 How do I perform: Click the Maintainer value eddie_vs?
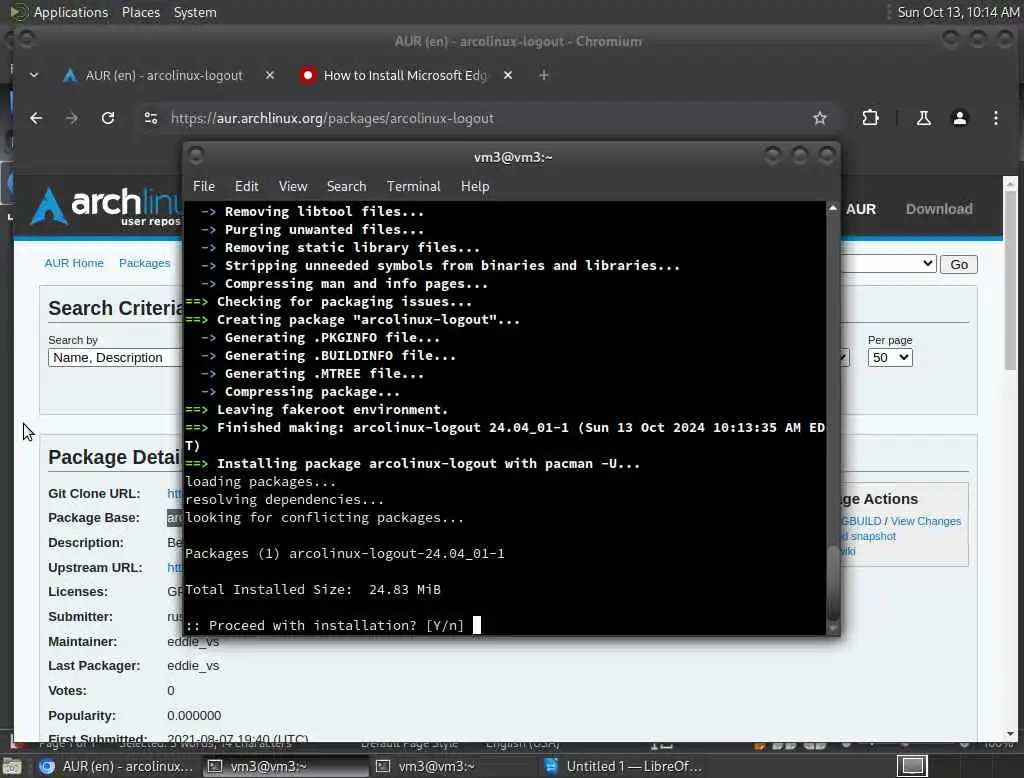click(193, 641)
